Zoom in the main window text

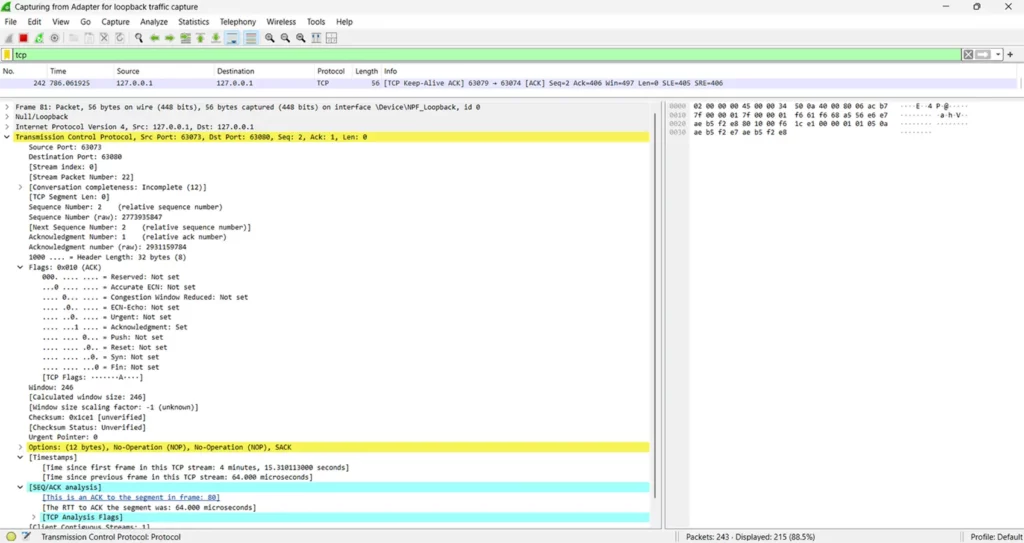click(270, 38)
